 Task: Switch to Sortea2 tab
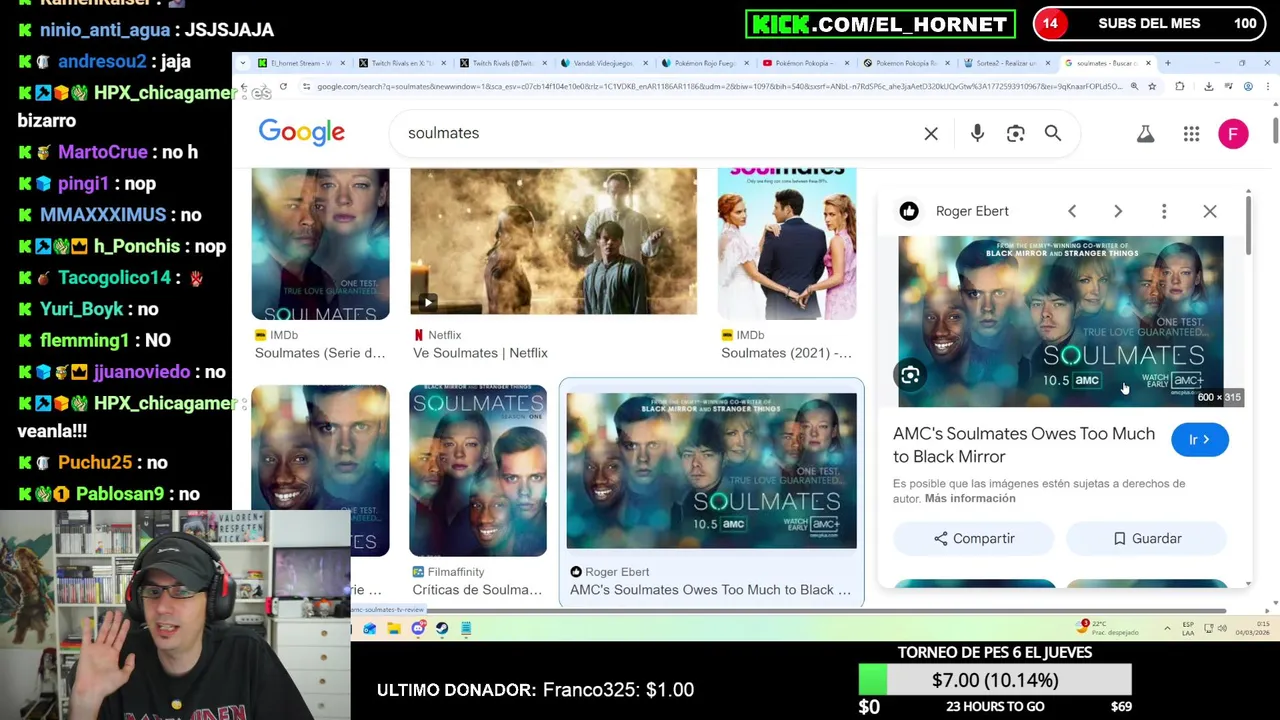[1005, 63]
